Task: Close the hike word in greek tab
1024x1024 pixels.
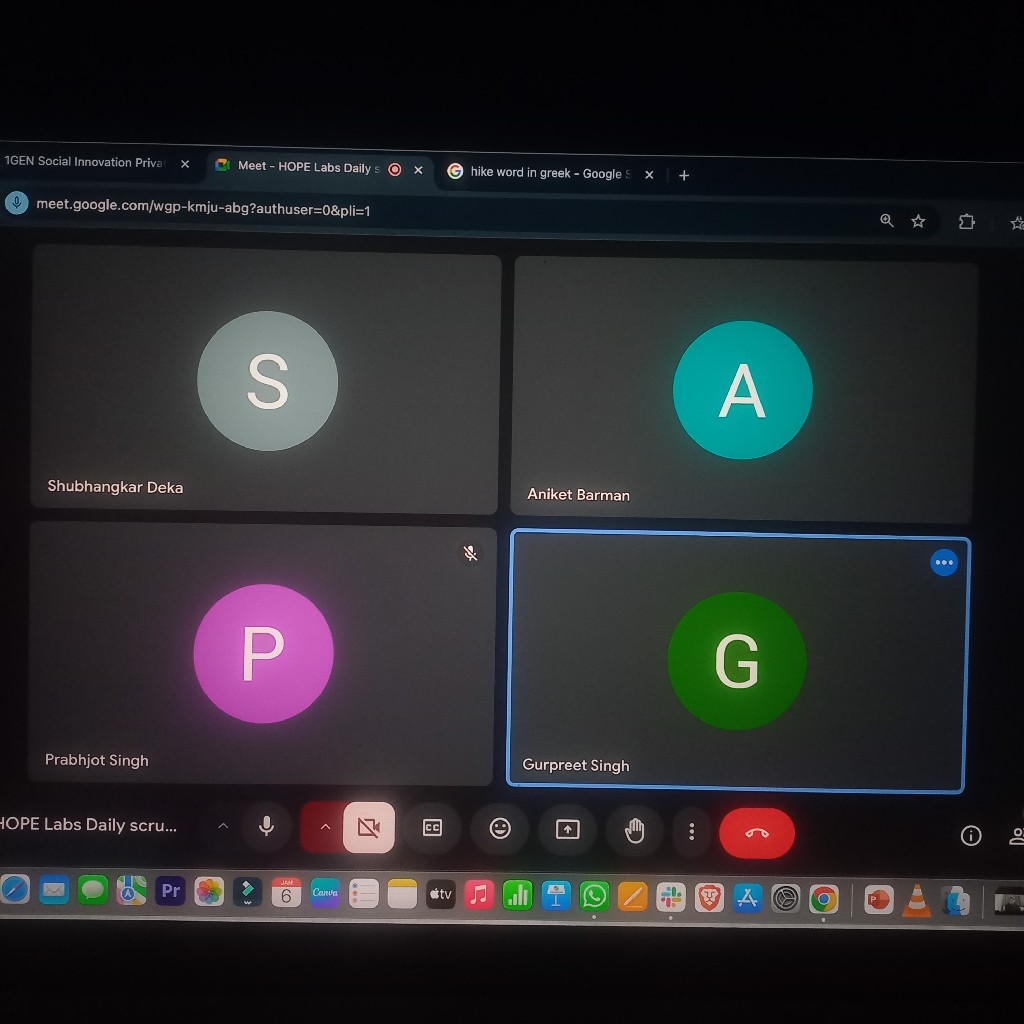Action: click(x=649, y=174)
